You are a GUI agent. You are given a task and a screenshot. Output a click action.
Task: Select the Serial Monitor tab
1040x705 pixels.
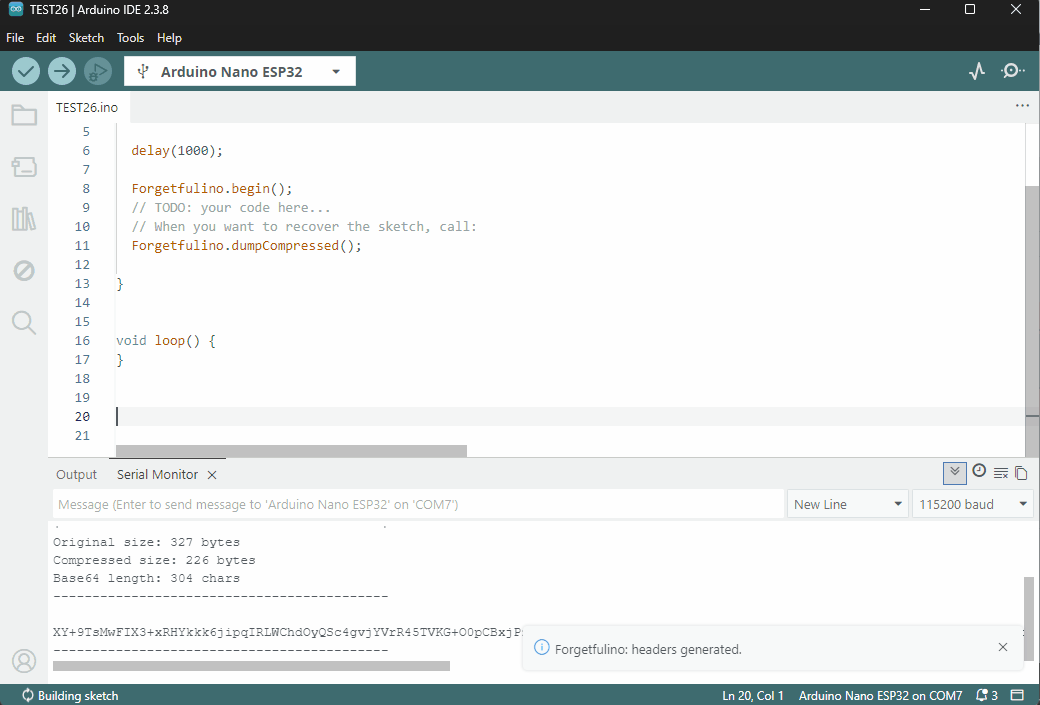click(x=157, y=475)
